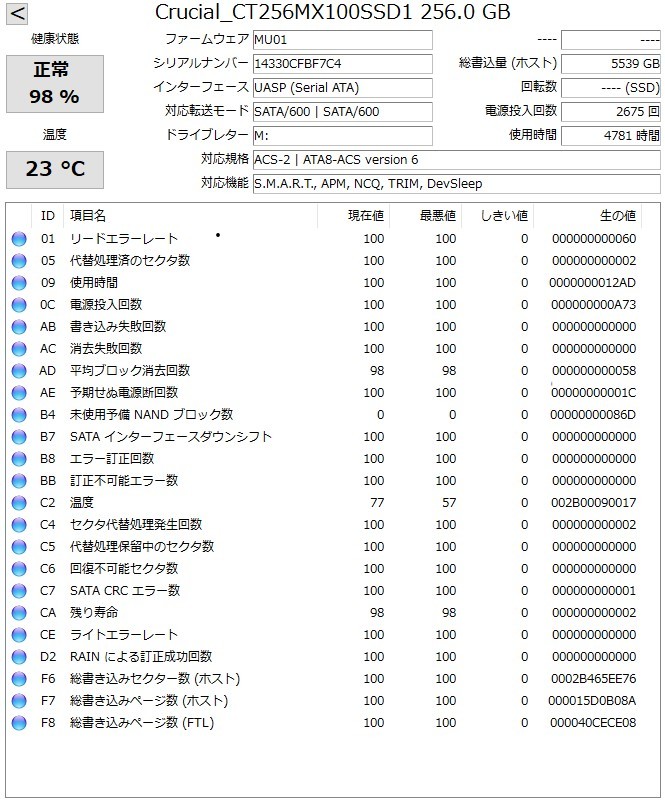
Task: Select the attribute name 平均ブロック消去回数
Action: [x=130, y=371]
